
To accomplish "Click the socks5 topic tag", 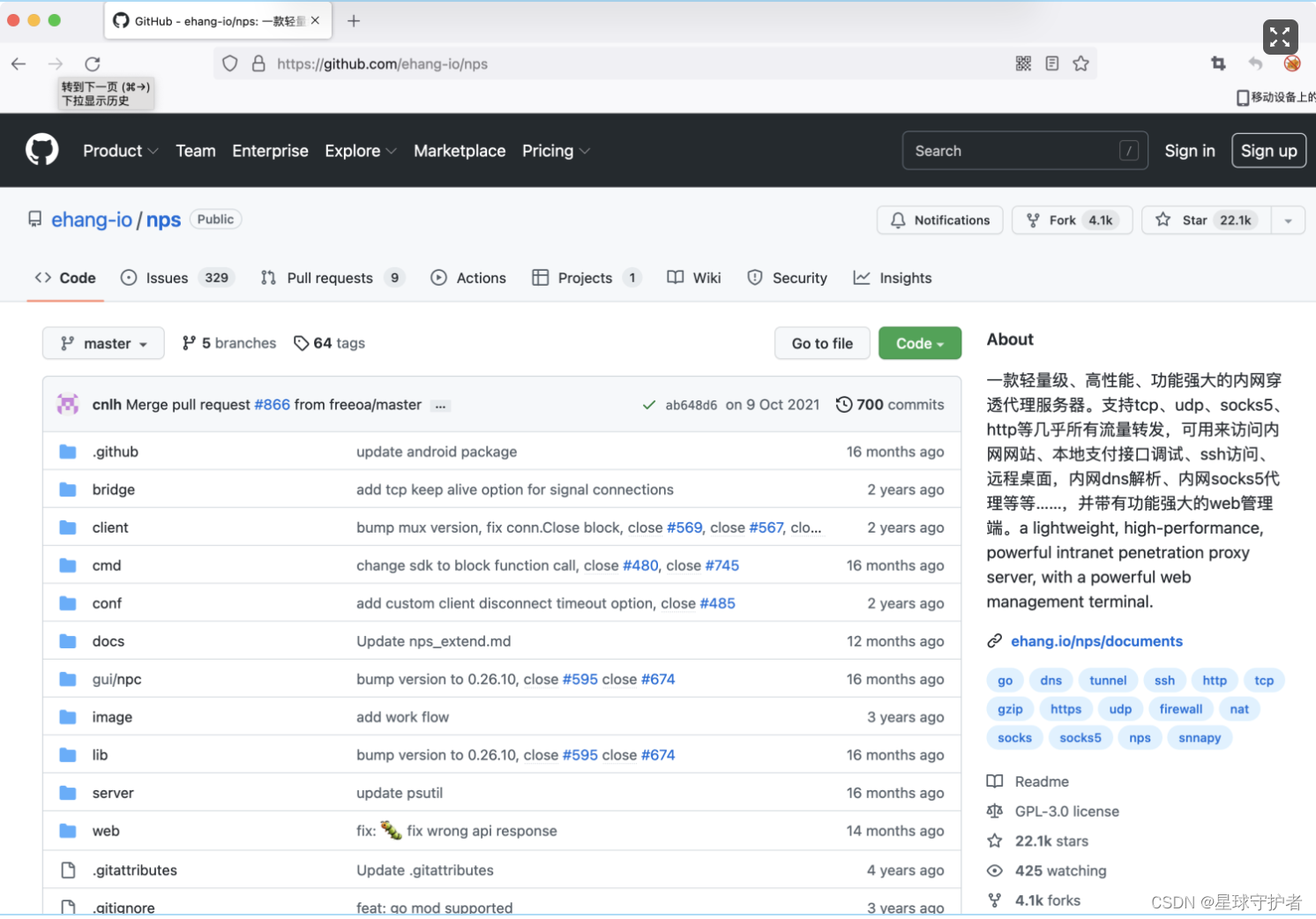I will (1080, 738).
